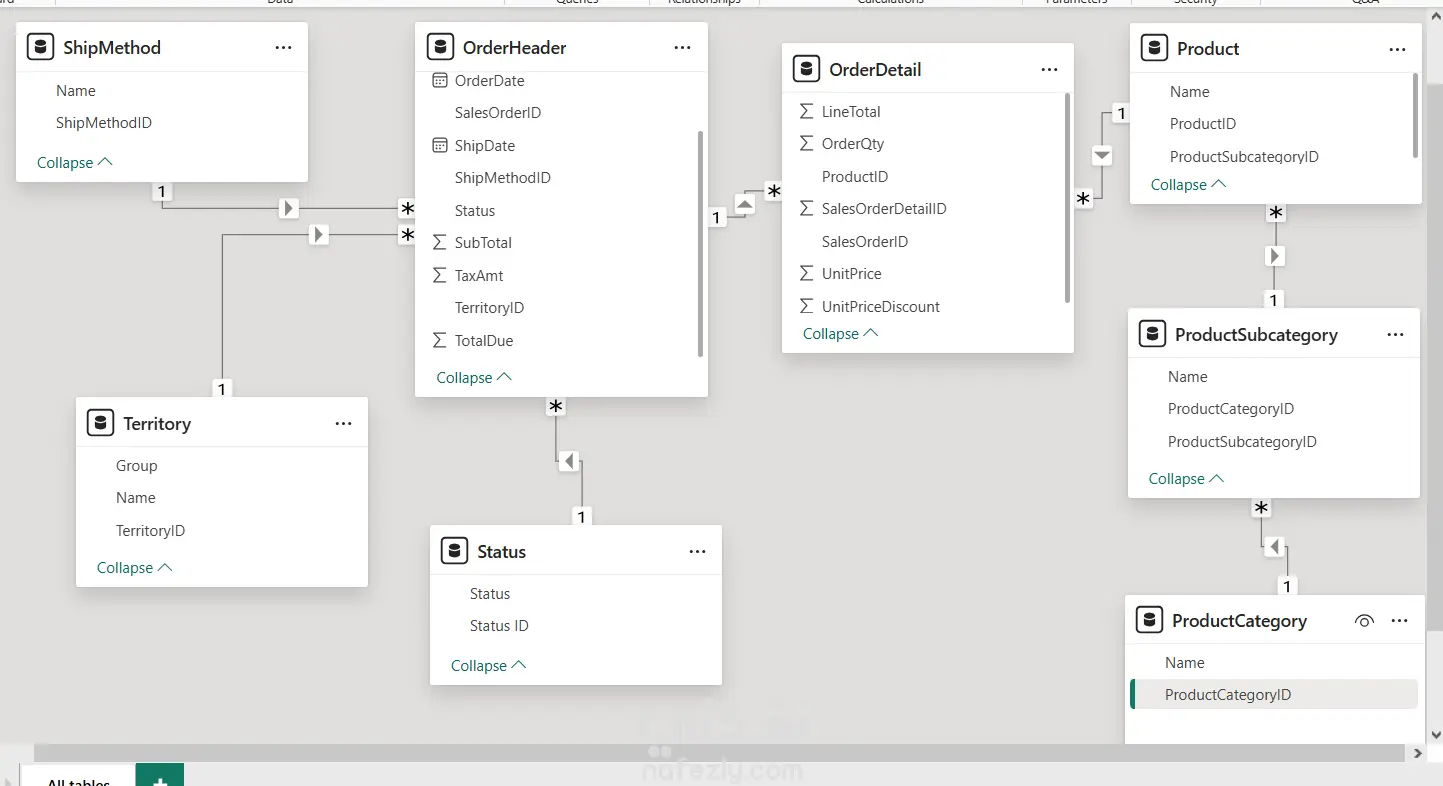The height and width of the screenshot is (786, 1443).
Task: Click the sigma icon next to LineTotal
Action: [806, 112]
